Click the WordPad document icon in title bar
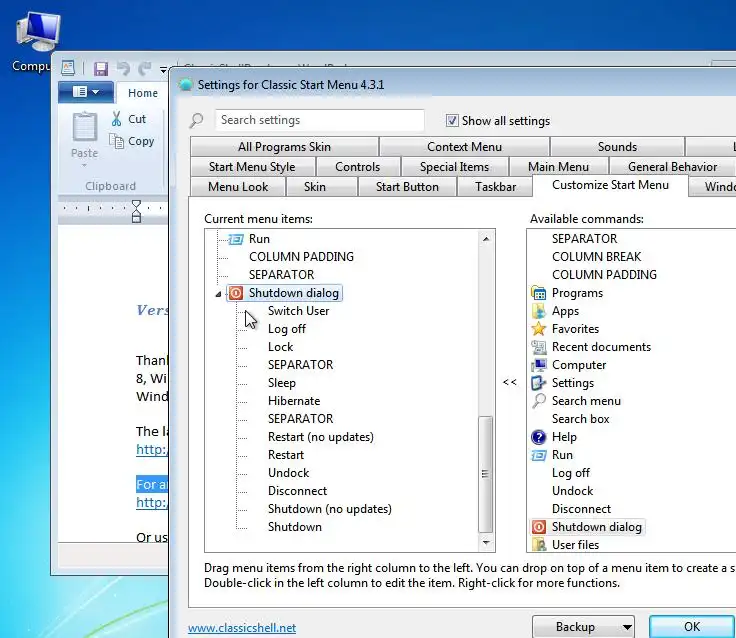Image resolution: width=736 pixels, height=638 pixels. [68, 68]
